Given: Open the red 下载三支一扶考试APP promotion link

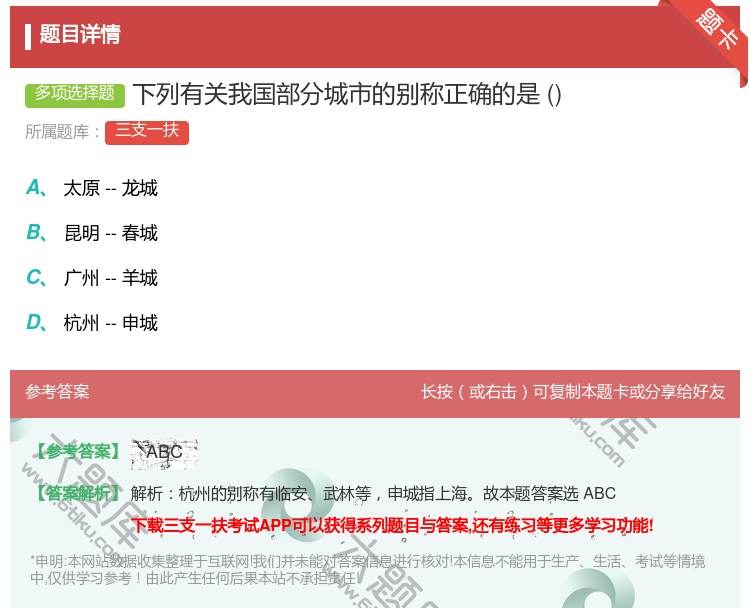Looking at the screenshot, I should click(x=392, y=526).
